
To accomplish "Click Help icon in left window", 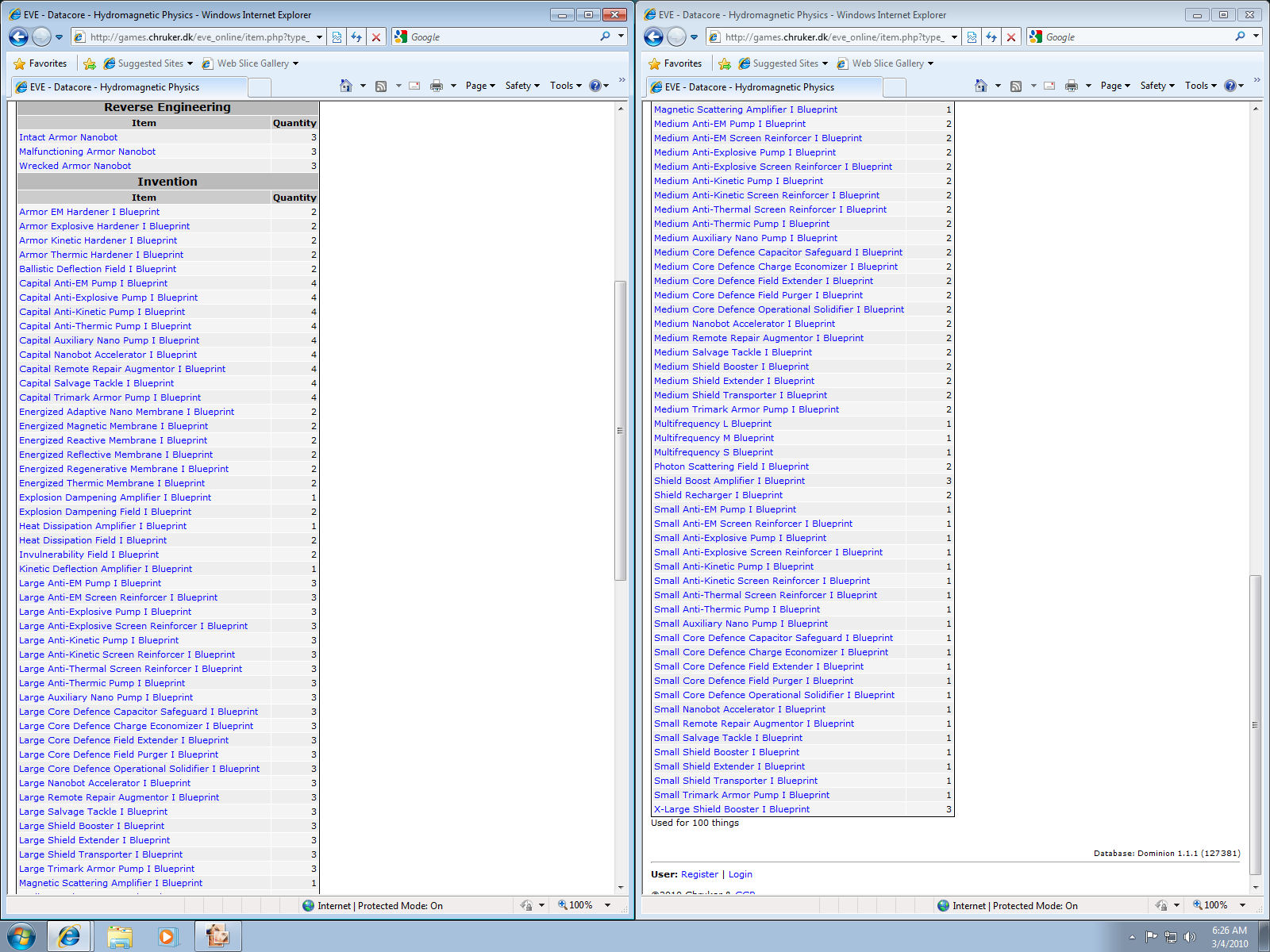I will pyautogui.click(x=595, y=86).
